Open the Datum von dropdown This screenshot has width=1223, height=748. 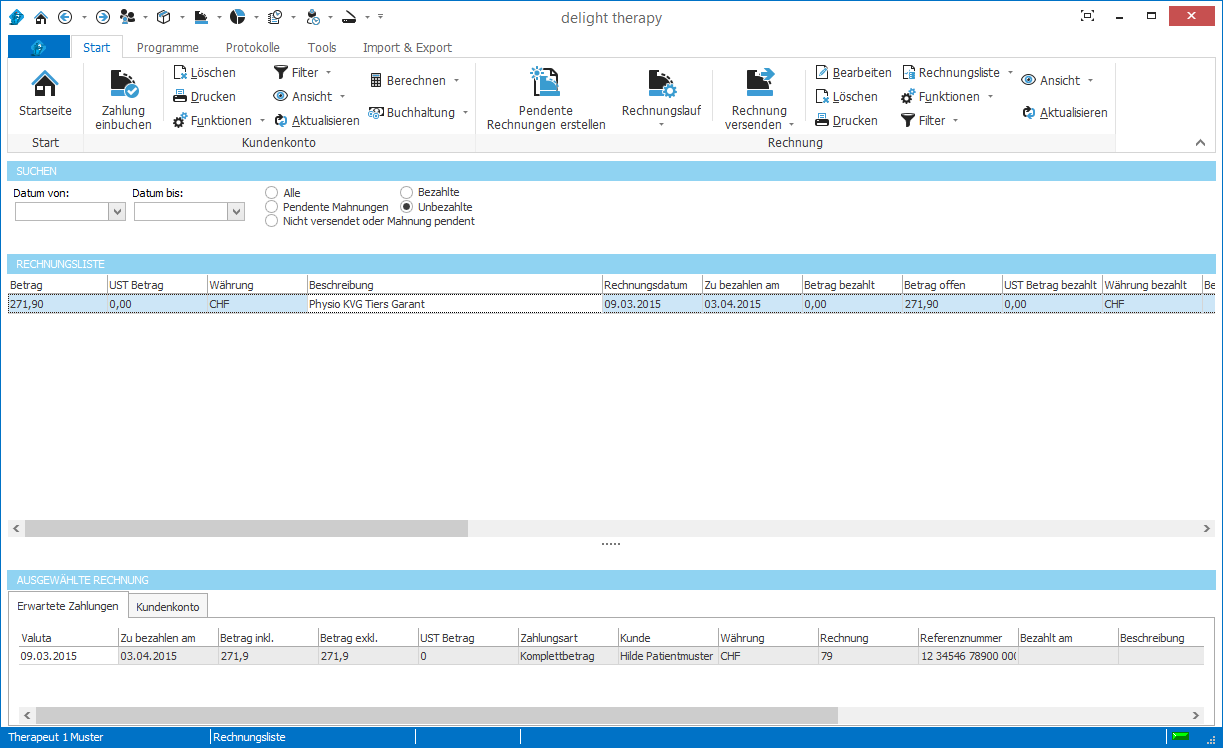coord(116,212)
